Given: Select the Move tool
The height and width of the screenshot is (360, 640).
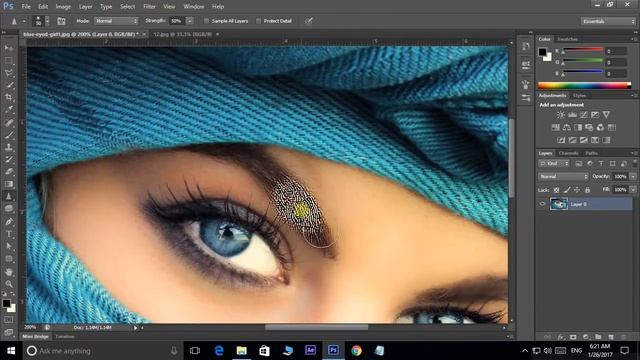Looking at the screenshot, I should click(9, 48).
